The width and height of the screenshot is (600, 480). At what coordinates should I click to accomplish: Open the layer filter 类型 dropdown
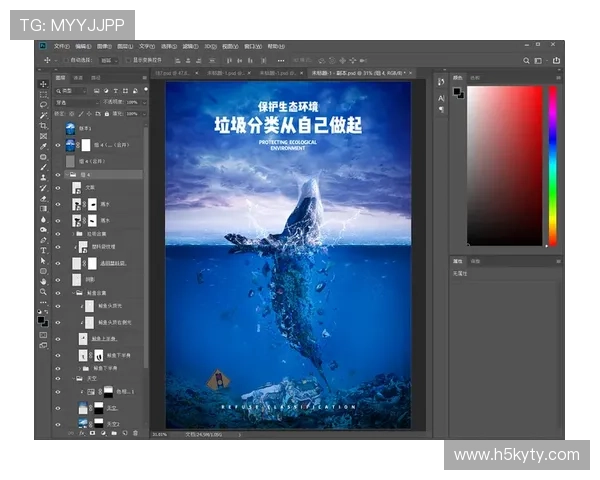pyautogui.click(x=71, y=91)
